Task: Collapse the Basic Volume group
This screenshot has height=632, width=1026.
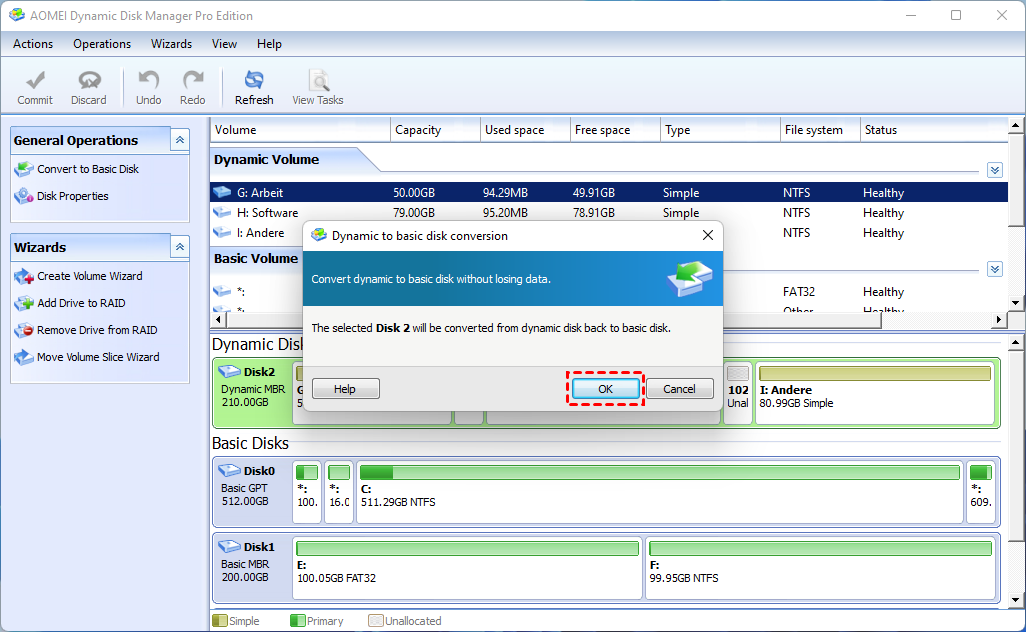Action: click(x=995, y=269)
